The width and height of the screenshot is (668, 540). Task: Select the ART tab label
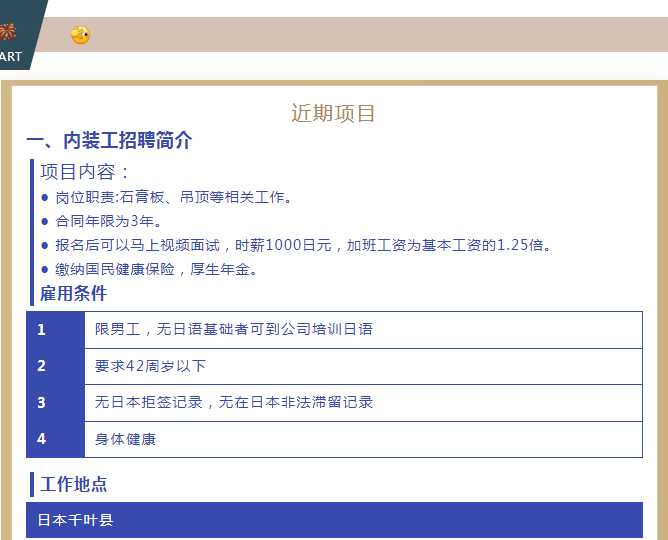pos(10,57)
